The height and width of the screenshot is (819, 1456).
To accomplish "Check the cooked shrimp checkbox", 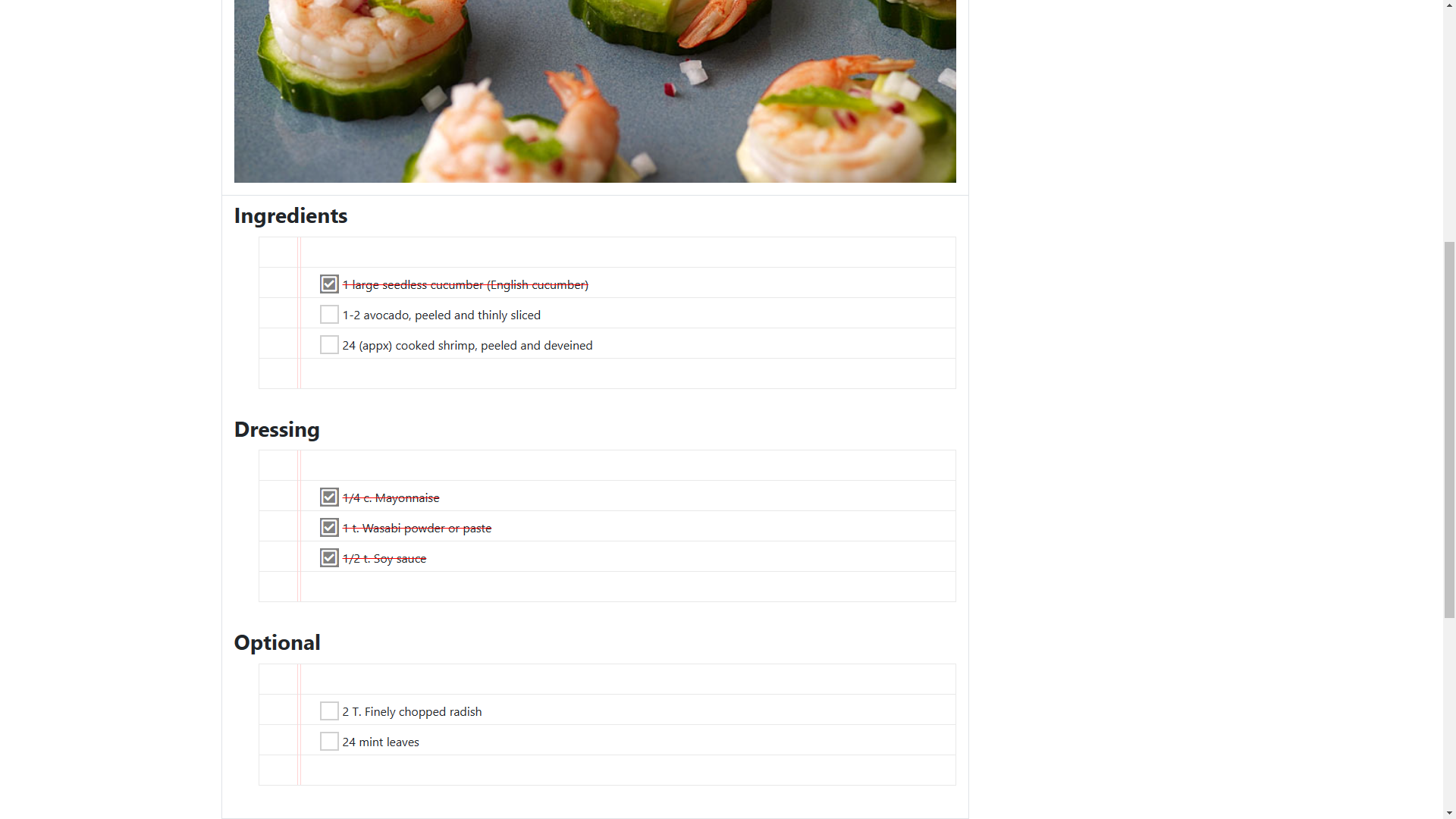I will [329, 344].
